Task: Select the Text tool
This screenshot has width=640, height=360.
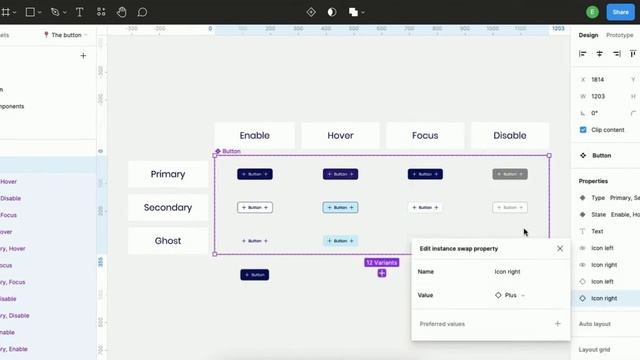Action: click(80, 12)
